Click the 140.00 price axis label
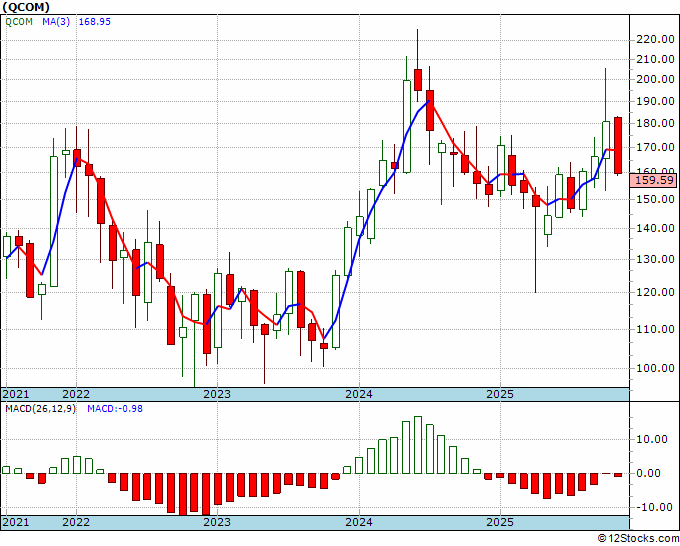Screen dimensions: 680x546 click(x=655, y=229)
